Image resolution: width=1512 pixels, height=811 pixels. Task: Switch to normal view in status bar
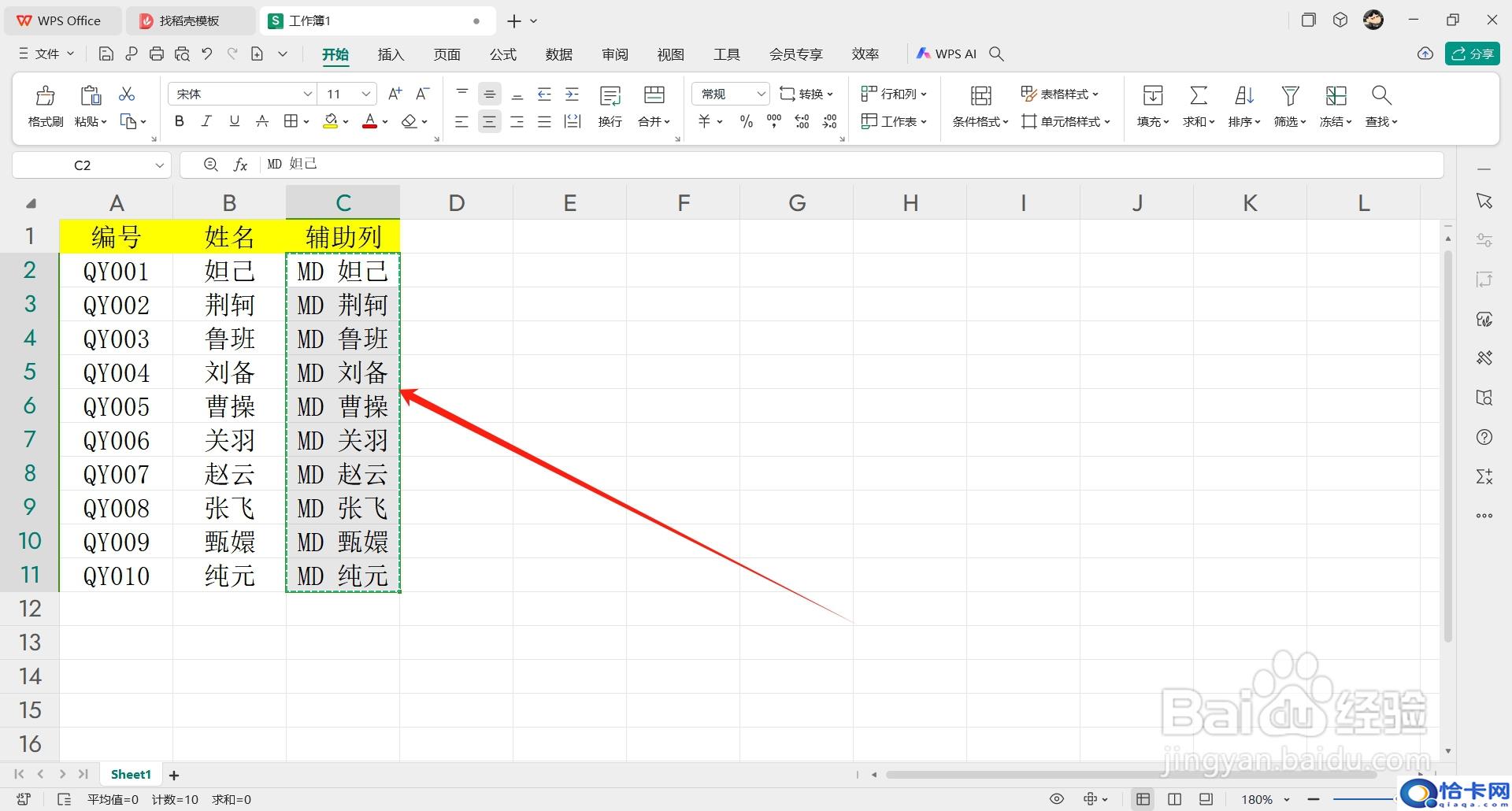pos(1143,799)
